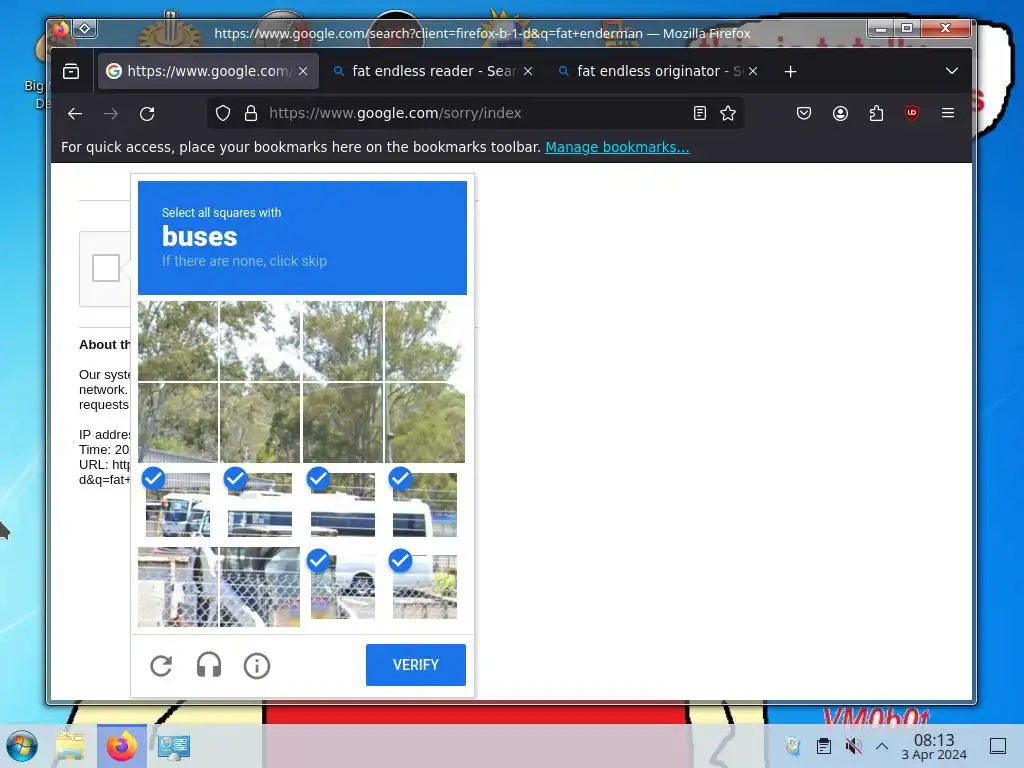Switch to the 'fat endless reader' tab
The width and height of the screenshot is (1024, 768).
tap(432, 71)
